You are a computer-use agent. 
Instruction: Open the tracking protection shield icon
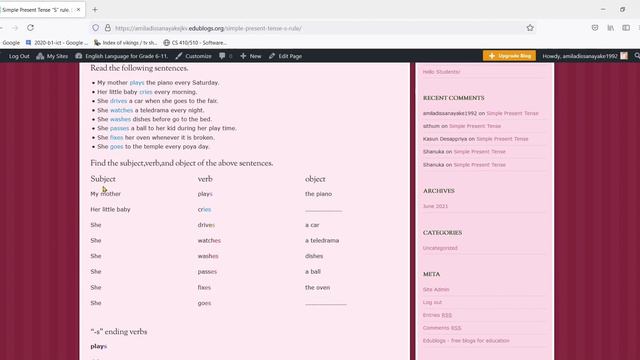pyautogui.click(x=96, y=28)
